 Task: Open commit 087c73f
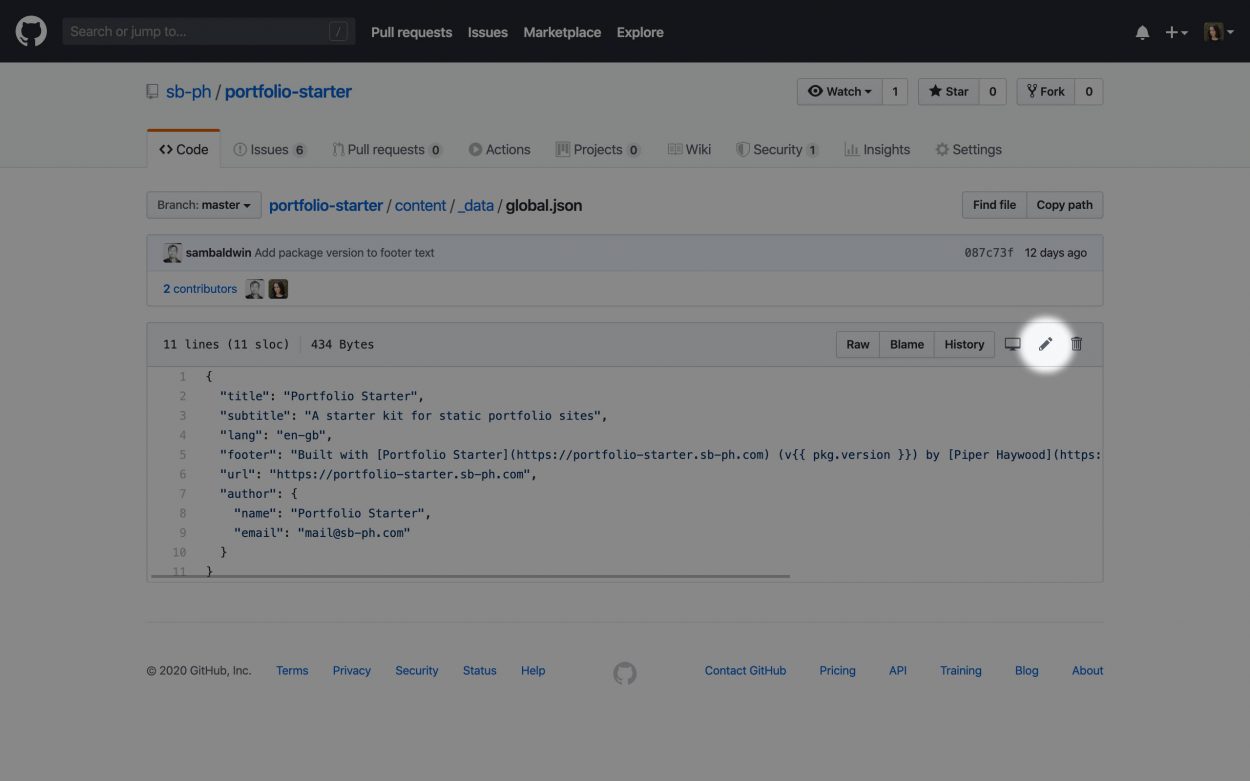989,253
